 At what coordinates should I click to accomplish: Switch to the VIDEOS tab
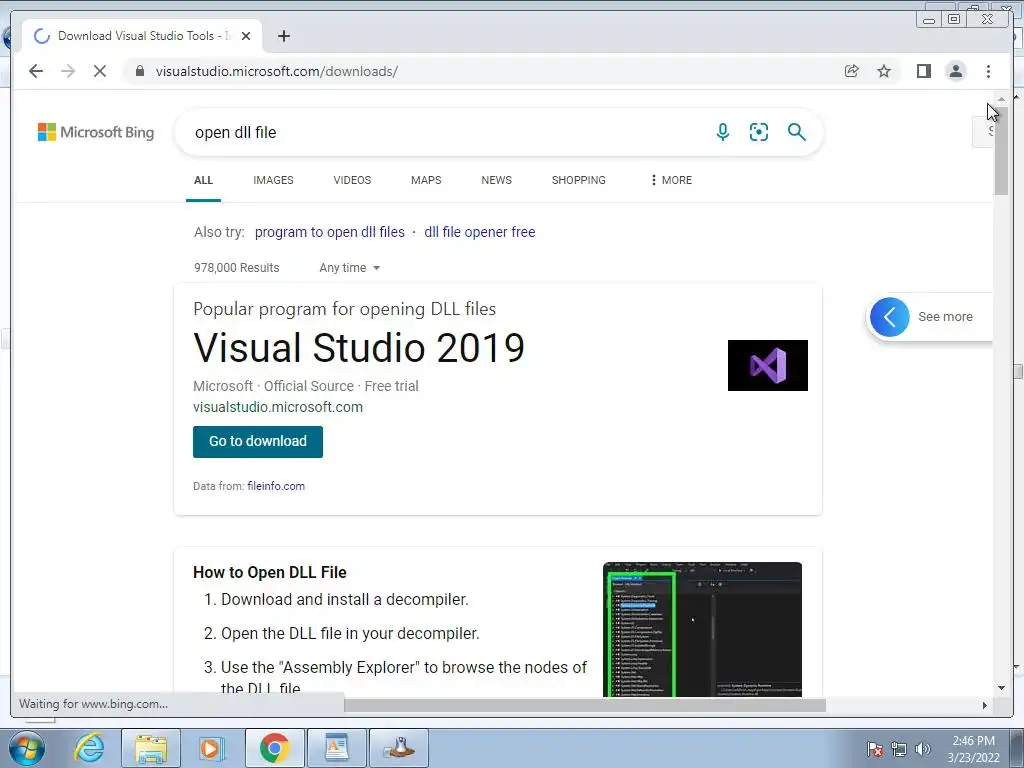tap(352, 180)
